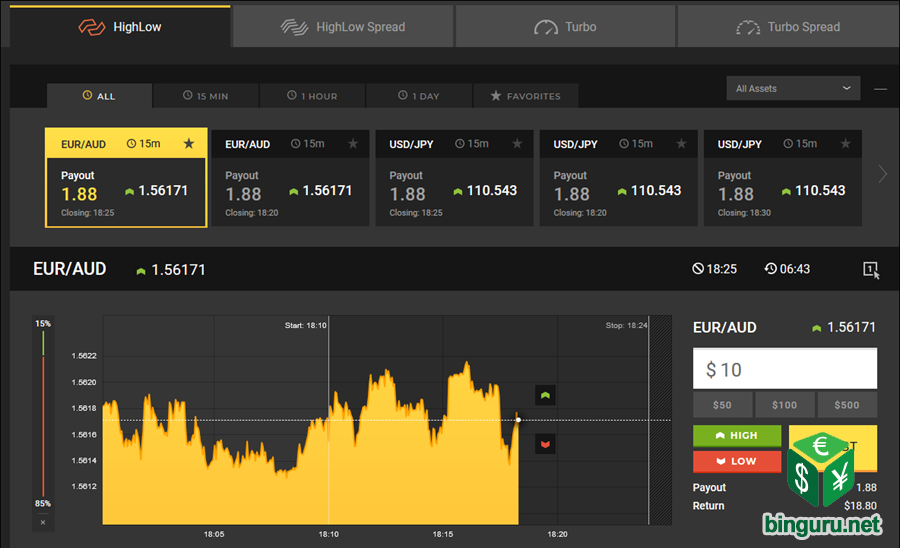The height and width of the screenshot is (548, 900).
Task: Favorite the EUR/AUD 18:20 card star
Action: tap(353, 143)
